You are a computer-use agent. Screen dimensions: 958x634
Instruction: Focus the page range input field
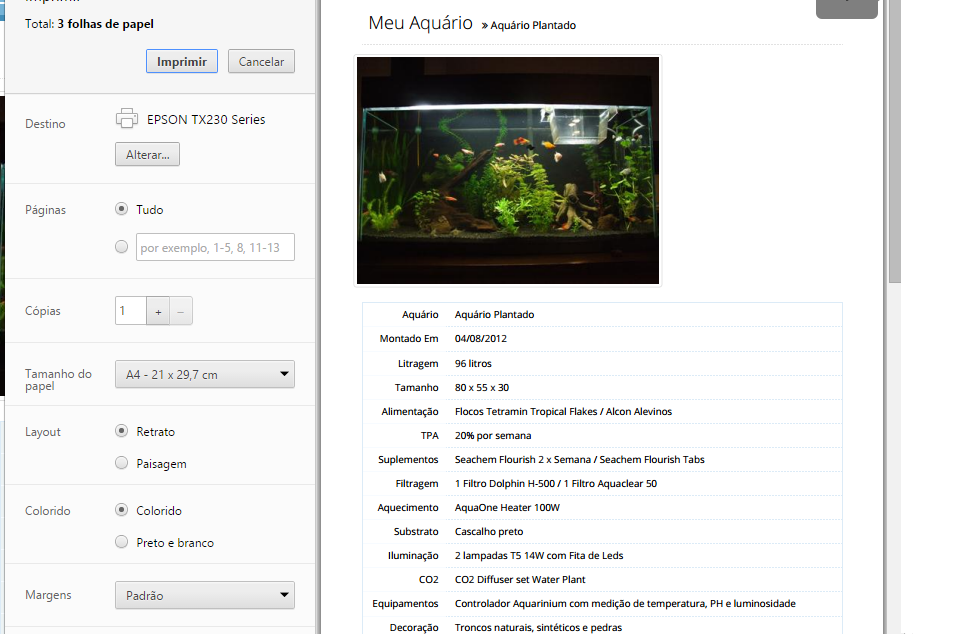[215, 247]
